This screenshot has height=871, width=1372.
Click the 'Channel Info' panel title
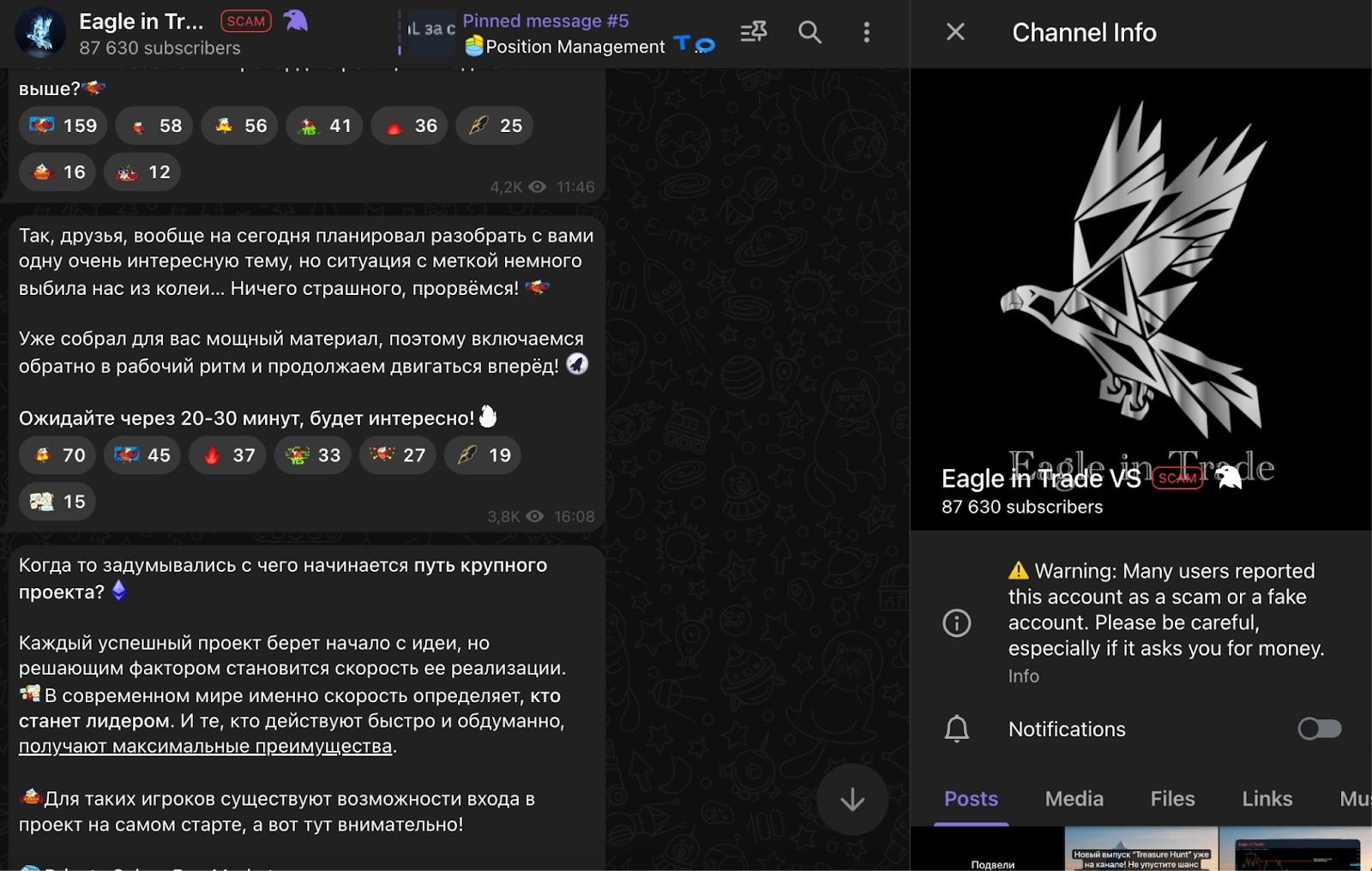pos(1084,33)
